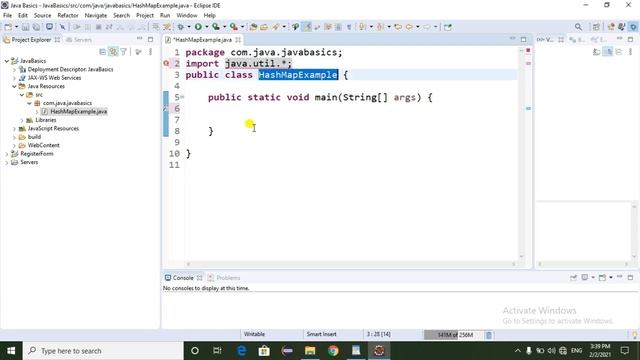The width and height of the screenshot is (640, 360).
Task: Toggle Link with Editor in Project Explorer
Action: (x=113, y=52)
